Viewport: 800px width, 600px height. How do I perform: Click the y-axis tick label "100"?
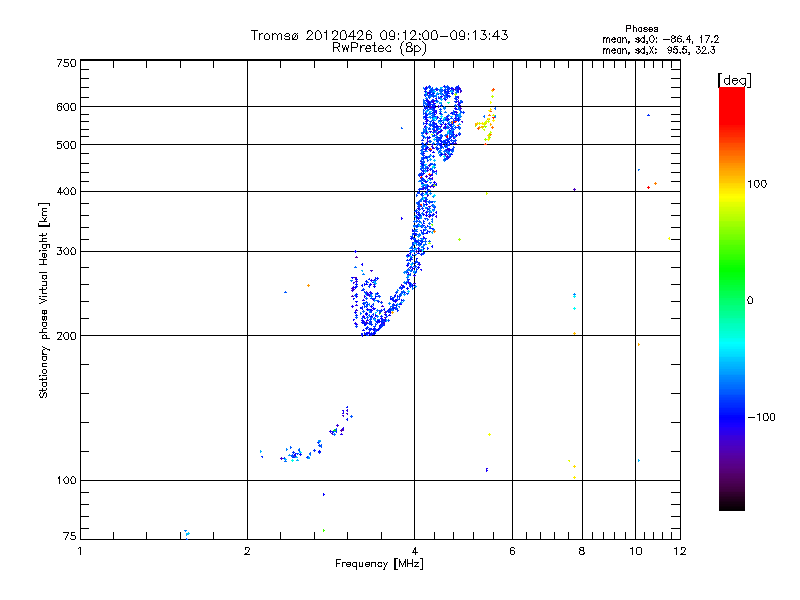click(x=66, y=481)
